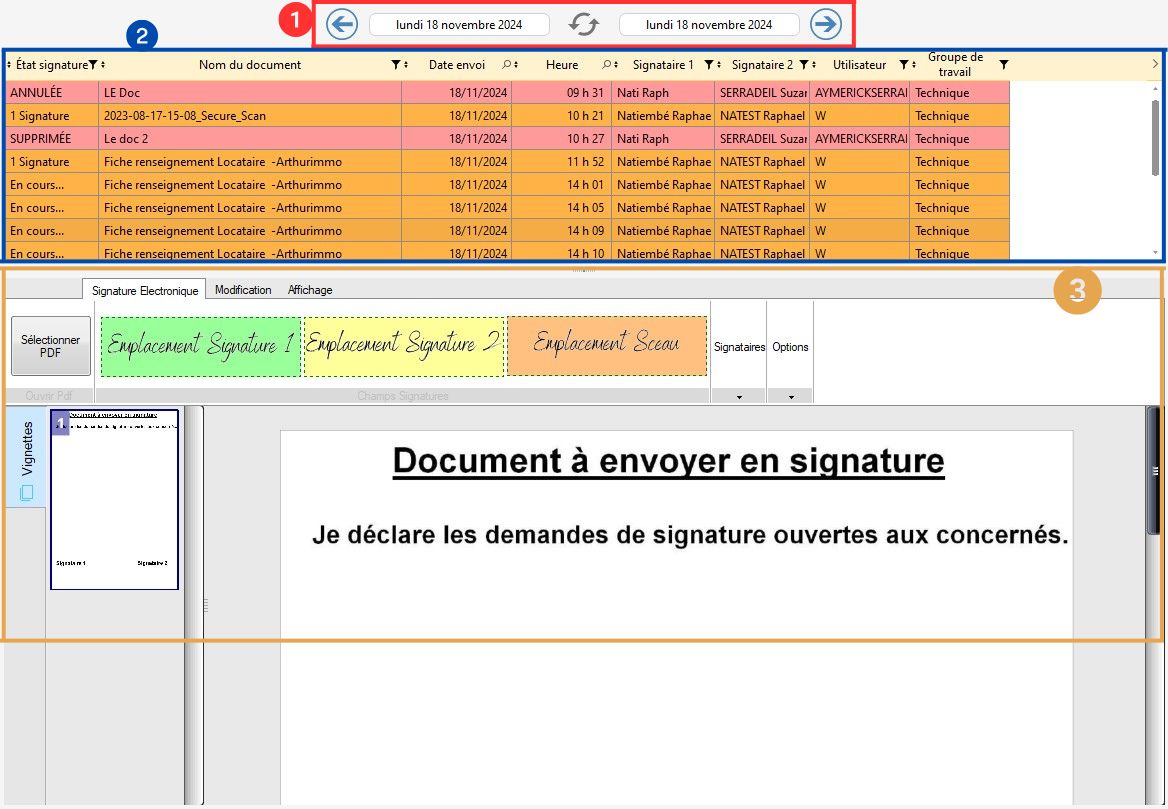This screenshot has height=809, width=1168.
Task: Open the start date picker field
Action: [x=459, y=25]
